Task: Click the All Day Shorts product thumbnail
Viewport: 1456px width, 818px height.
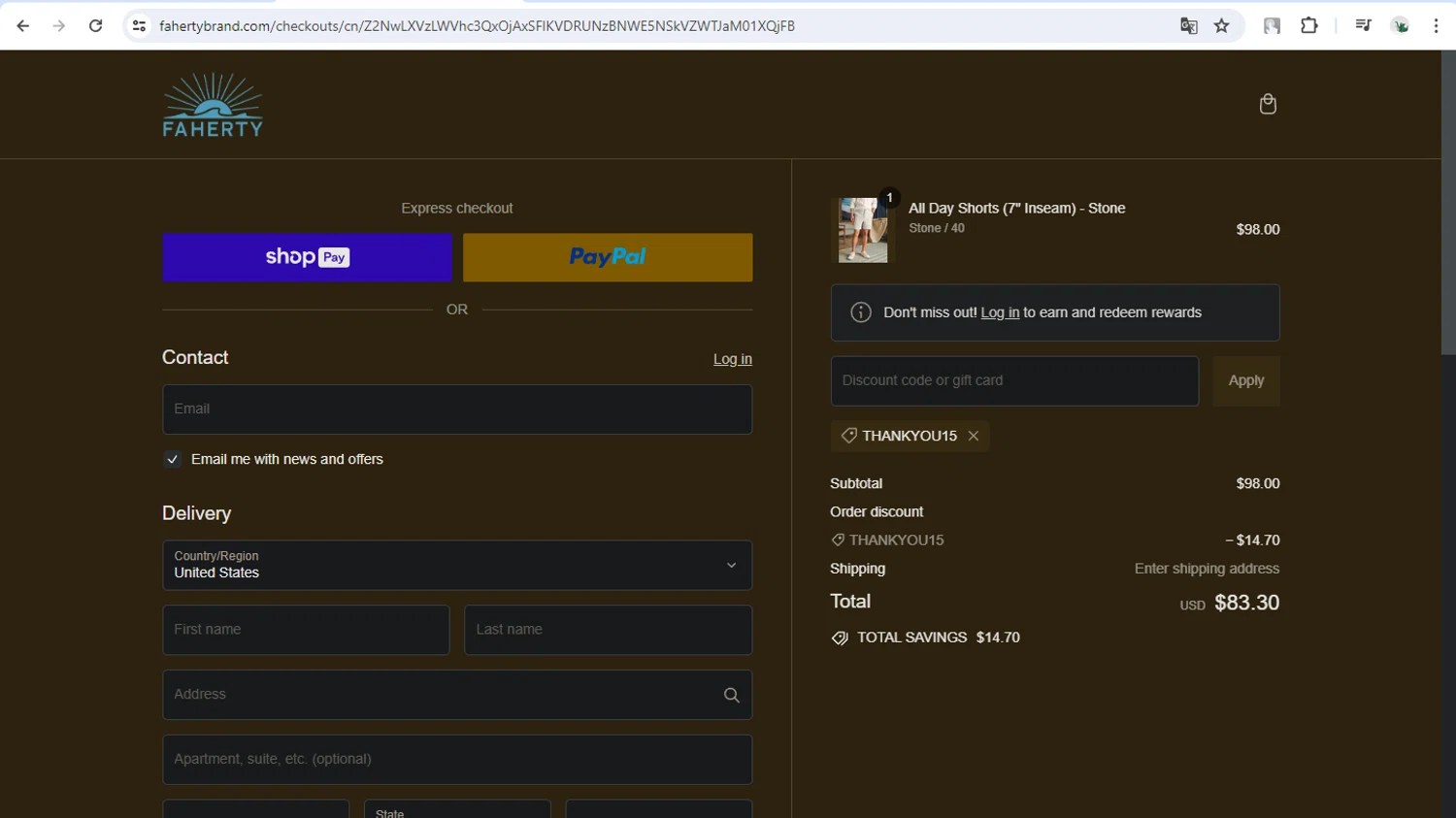Action: (x=863, y=230)
